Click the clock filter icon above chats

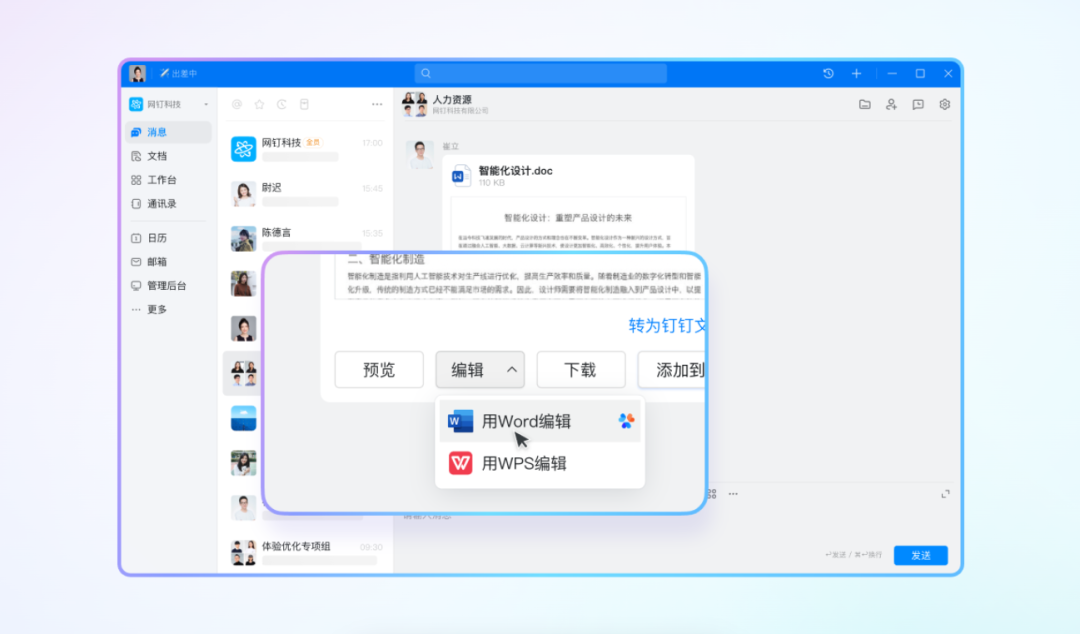[x=282, y=104]
